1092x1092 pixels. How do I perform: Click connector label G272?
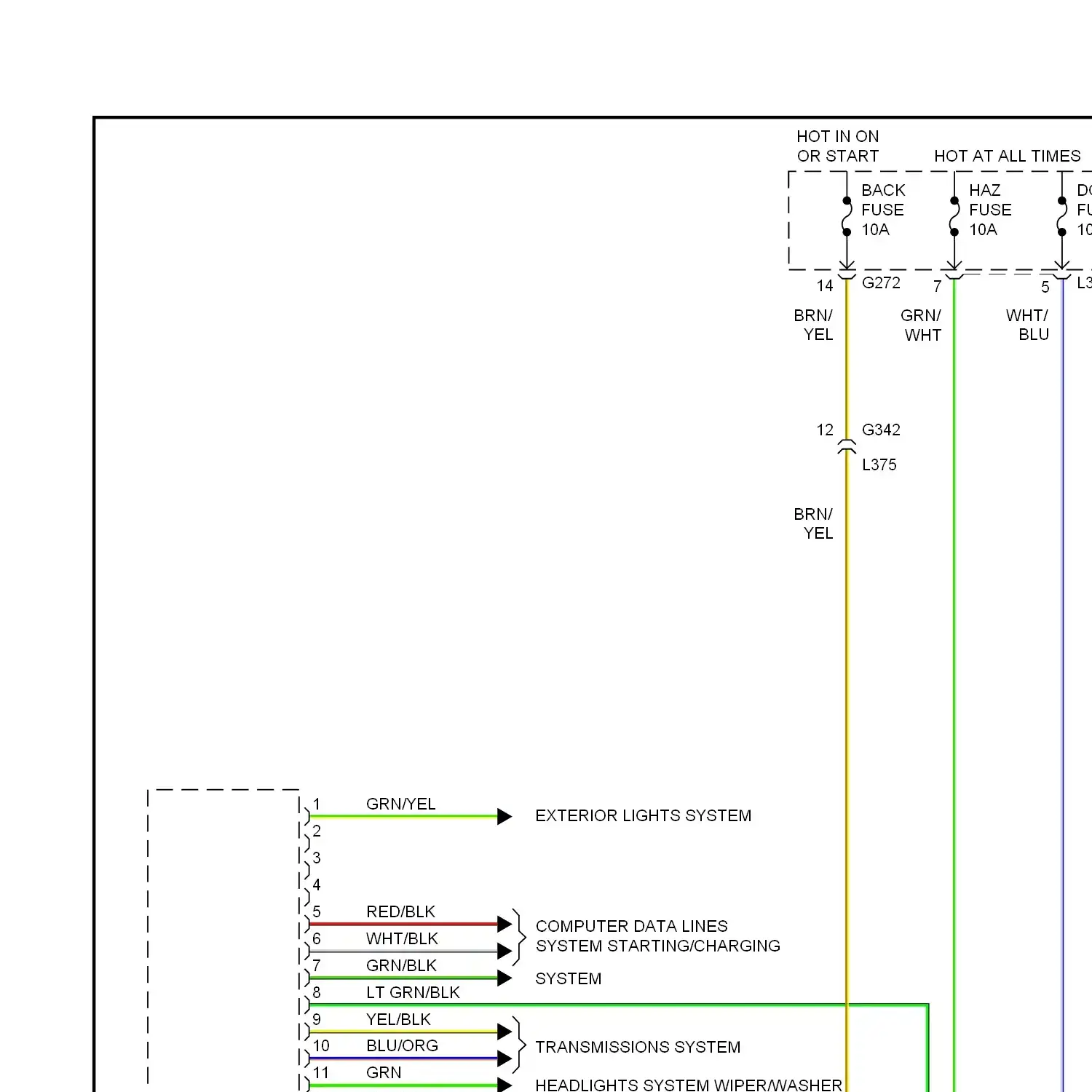pos(881,282)
